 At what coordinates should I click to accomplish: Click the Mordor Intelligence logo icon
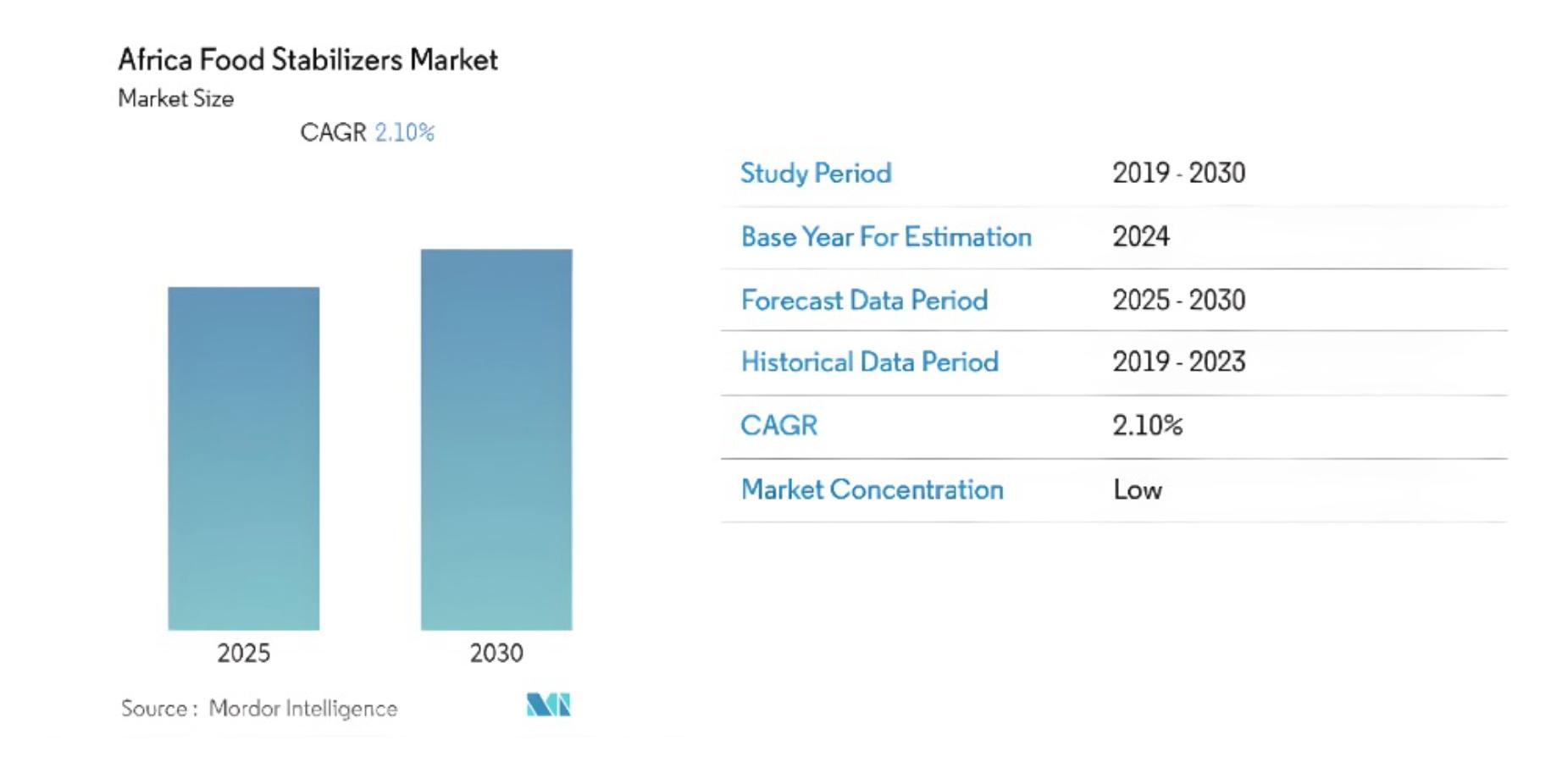click(548, 704)
